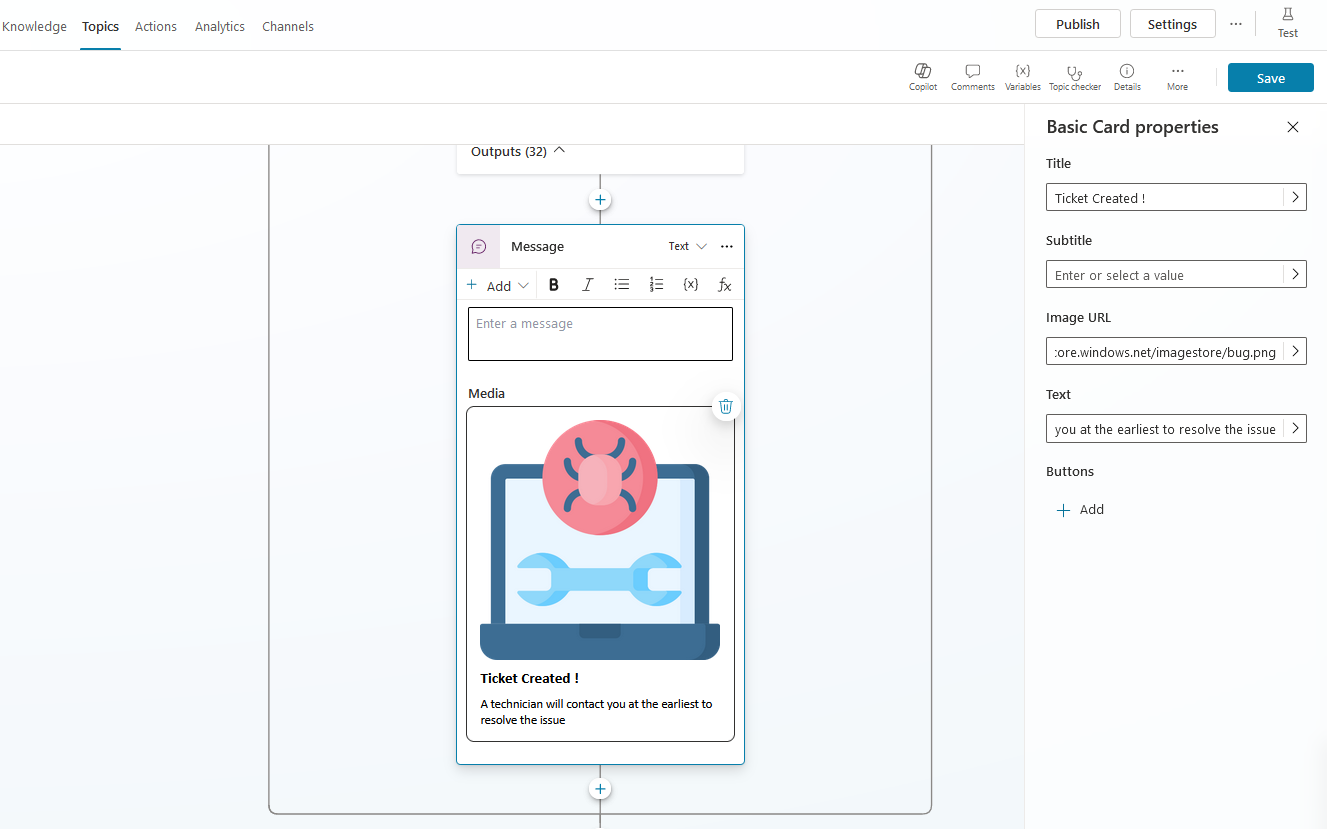
Task: Insert a variable with the {x} icon
Action: [x=690, y=284]
